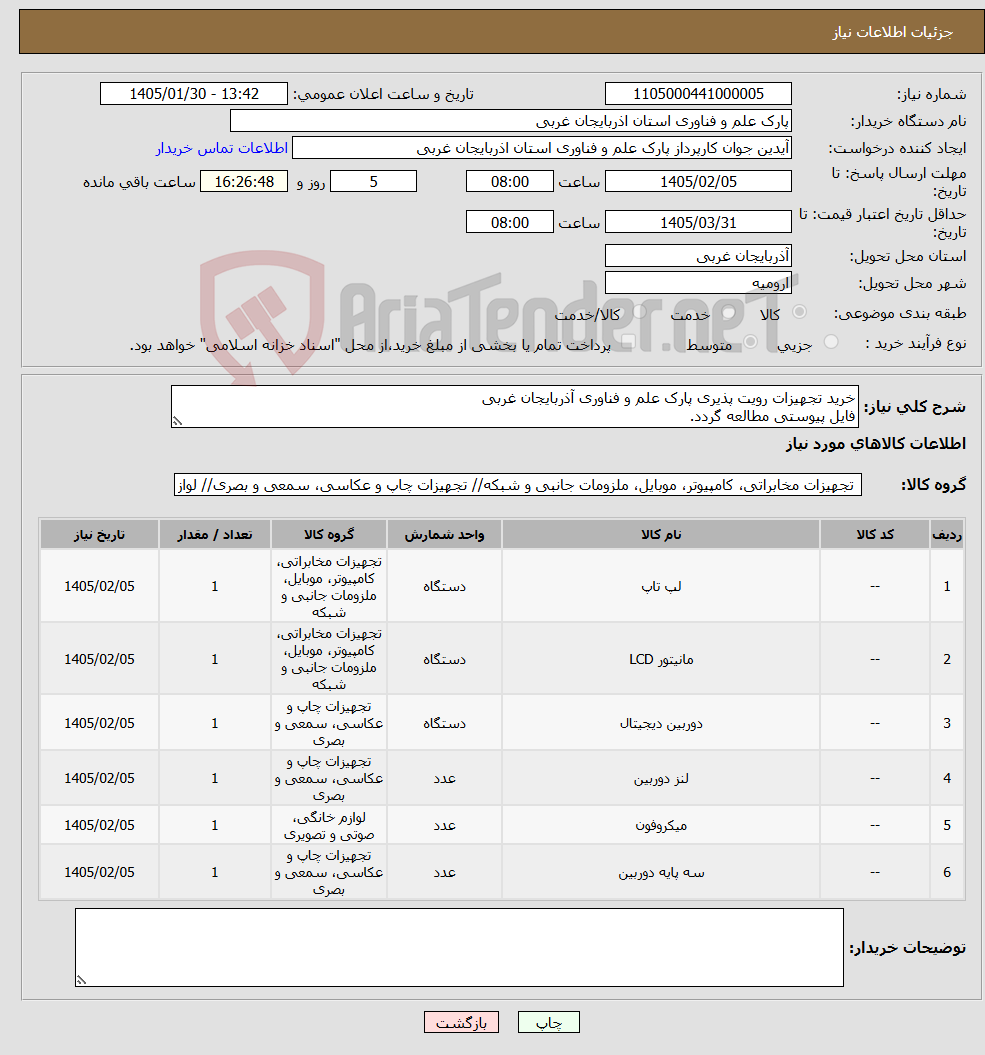Click the چاپ (print) button
985x1055 pixels.
coord(548,1023)
